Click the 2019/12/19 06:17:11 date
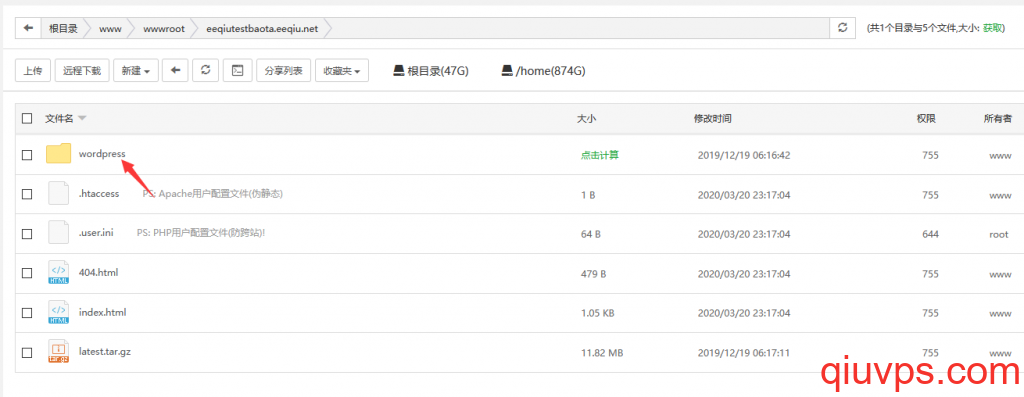 pyautogui.click(x=744, y=353)
